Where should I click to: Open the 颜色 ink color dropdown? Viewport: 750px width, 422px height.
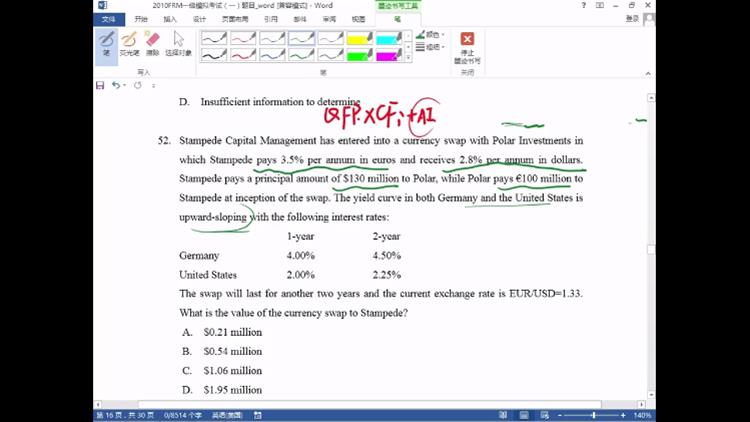coord(430,34)
